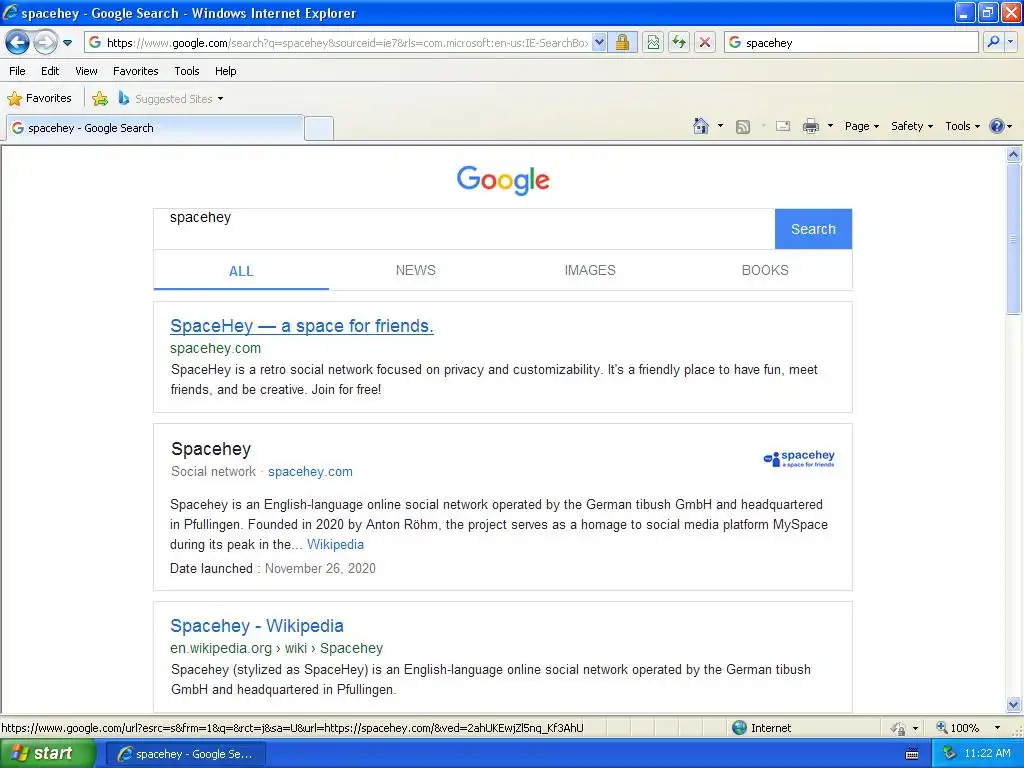1024x768 pixels.
Task: Open the Wikipedia link after the description
Action: pyautogui.click(x=335, y=545)
